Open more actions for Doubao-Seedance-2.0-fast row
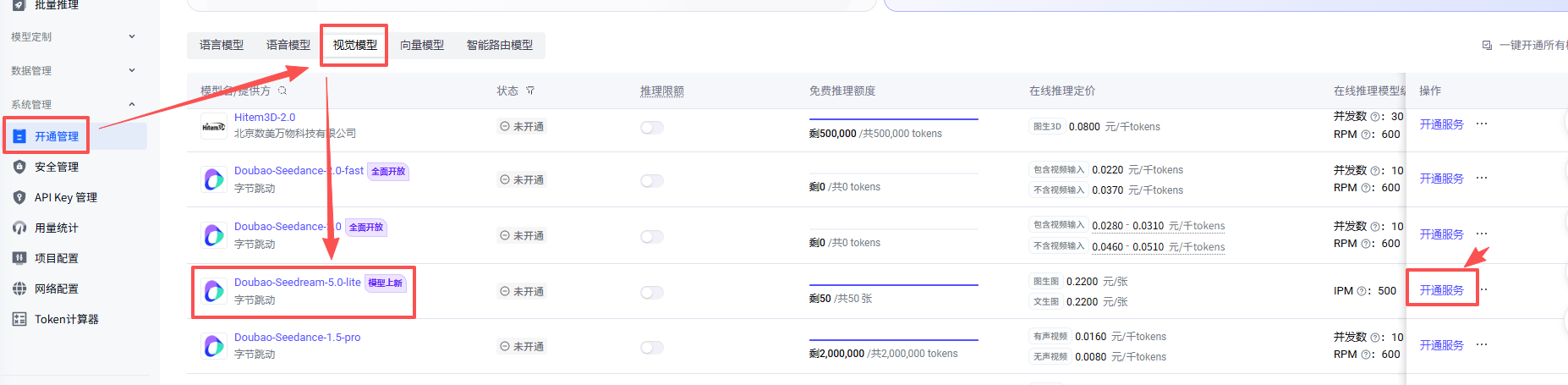The width and height of the screenshot is (1568, 385). pyautogui.click(x=1482, y=179)
